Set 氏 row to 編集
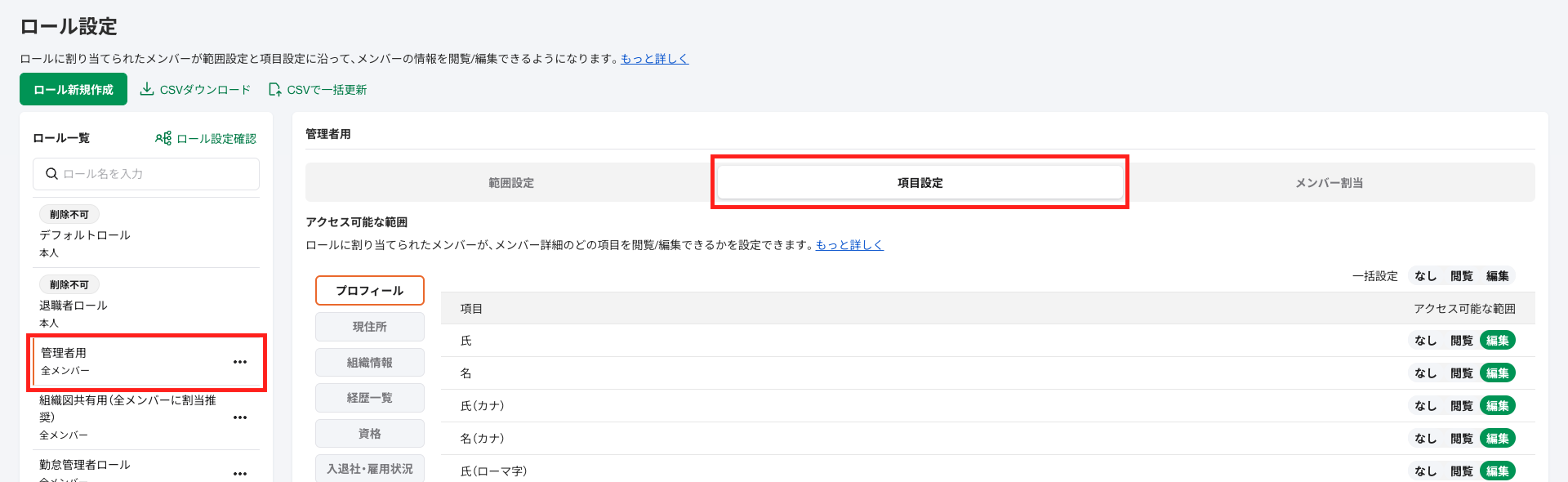1568x482 pixels. click(1498, 341)
